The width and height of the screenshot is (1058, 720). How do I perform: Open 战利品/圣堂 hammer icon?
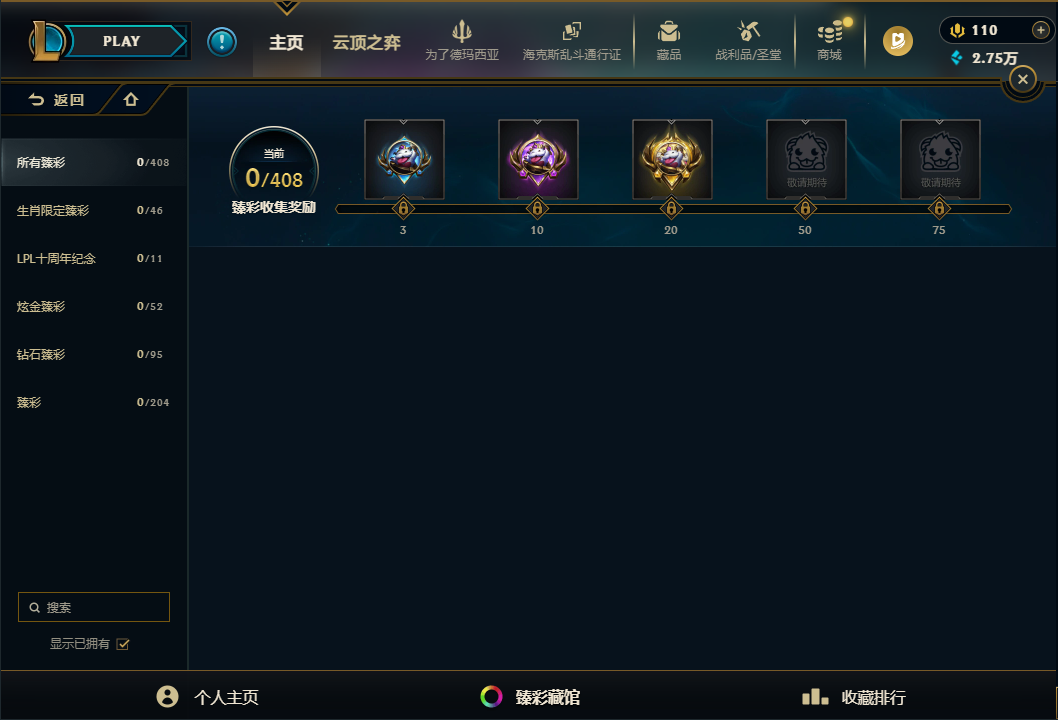tap(748, 31)
